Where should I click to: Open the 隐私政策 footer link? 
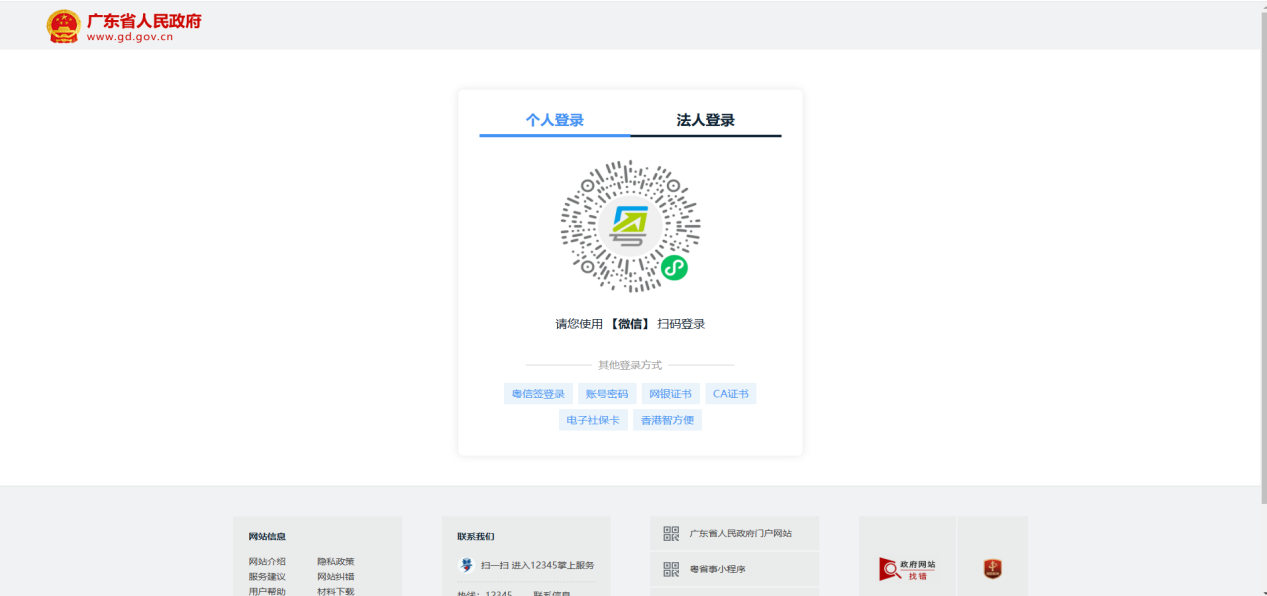[x=336, y=562]
